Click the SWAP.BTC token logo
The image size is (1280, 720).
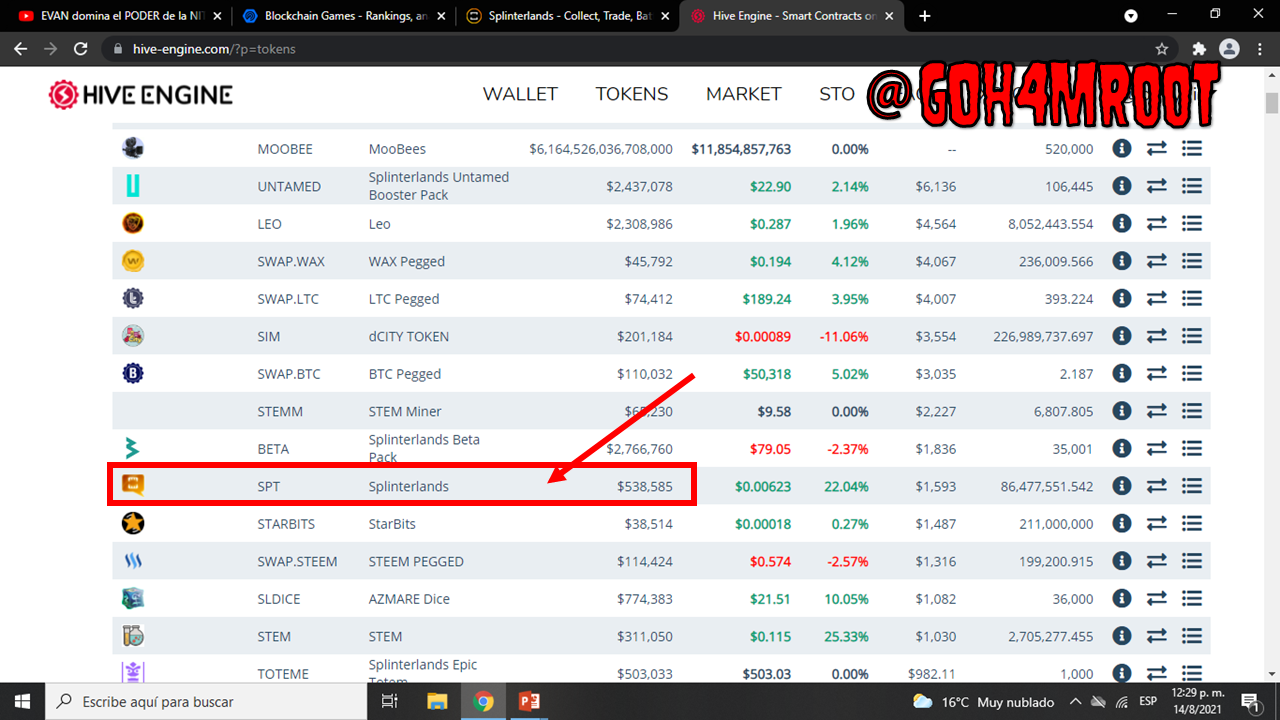pyautogui.click(x=133, y=374)
